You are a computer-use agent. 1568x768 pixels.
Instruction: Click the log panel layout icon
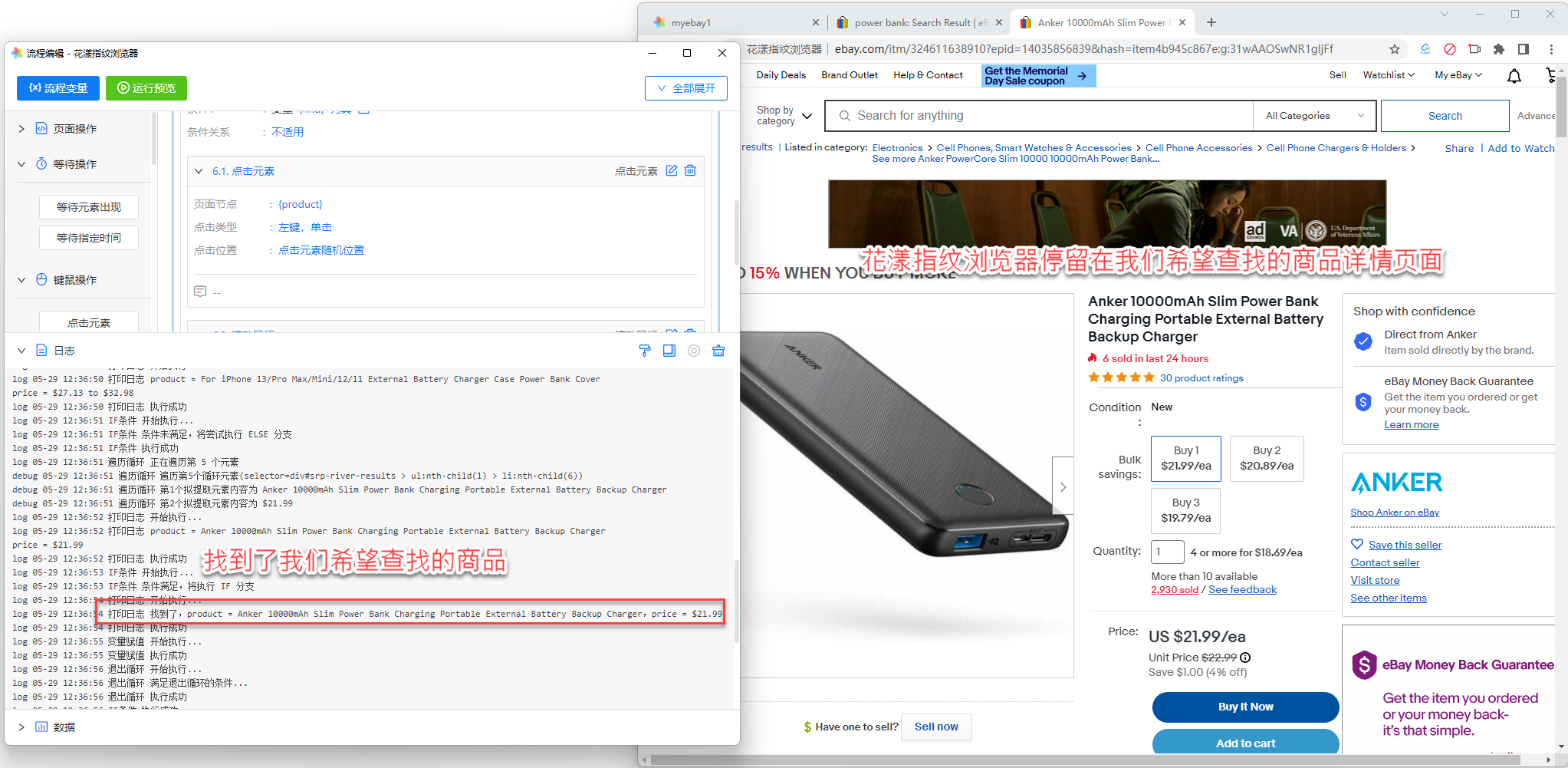pos(669,351)
